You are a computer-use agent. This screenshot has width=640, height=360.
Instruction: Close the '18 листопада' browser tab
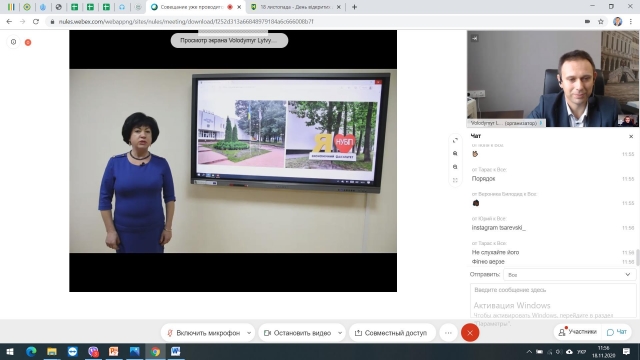click(338, 7)
